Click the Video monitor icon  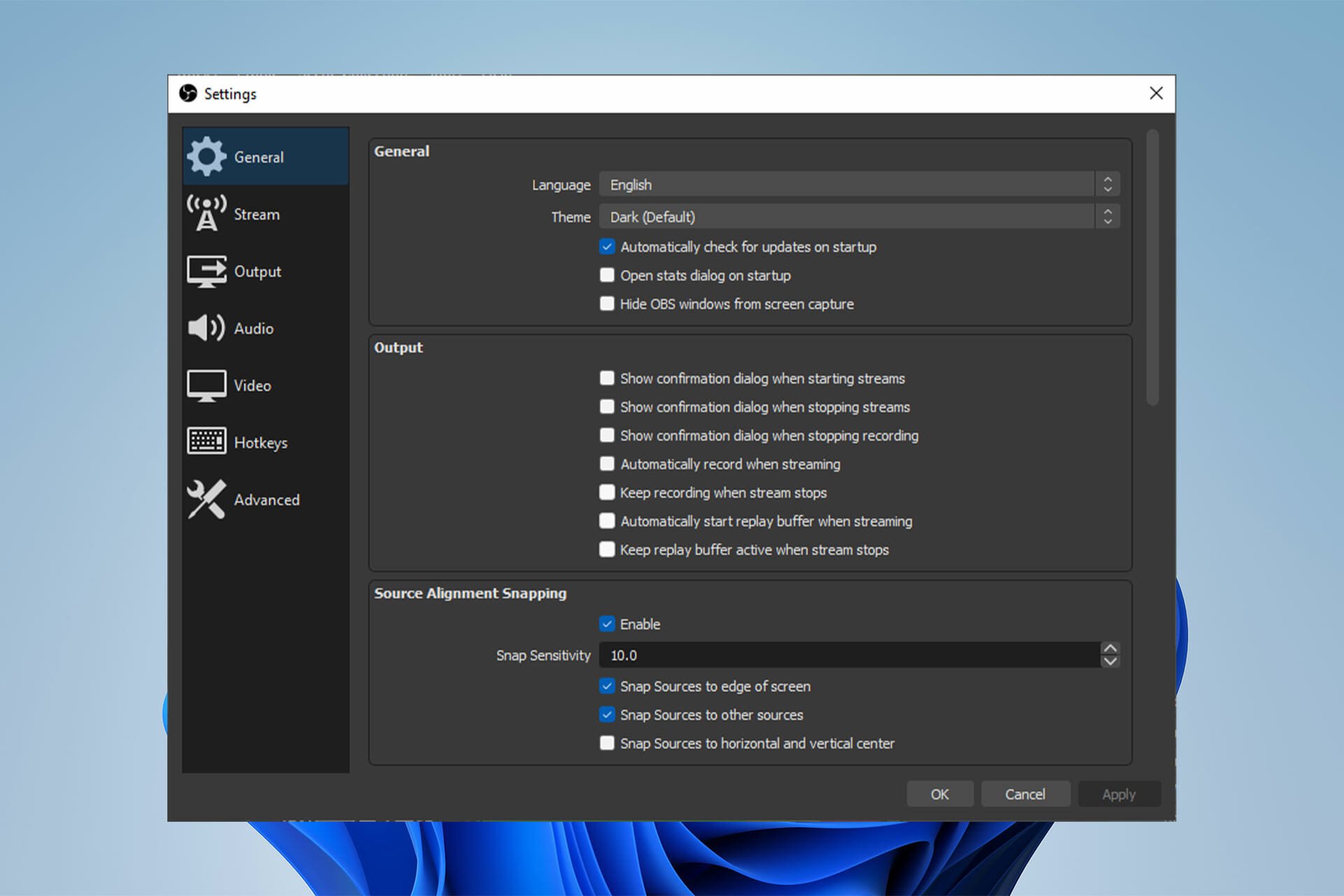coord(206,386)
